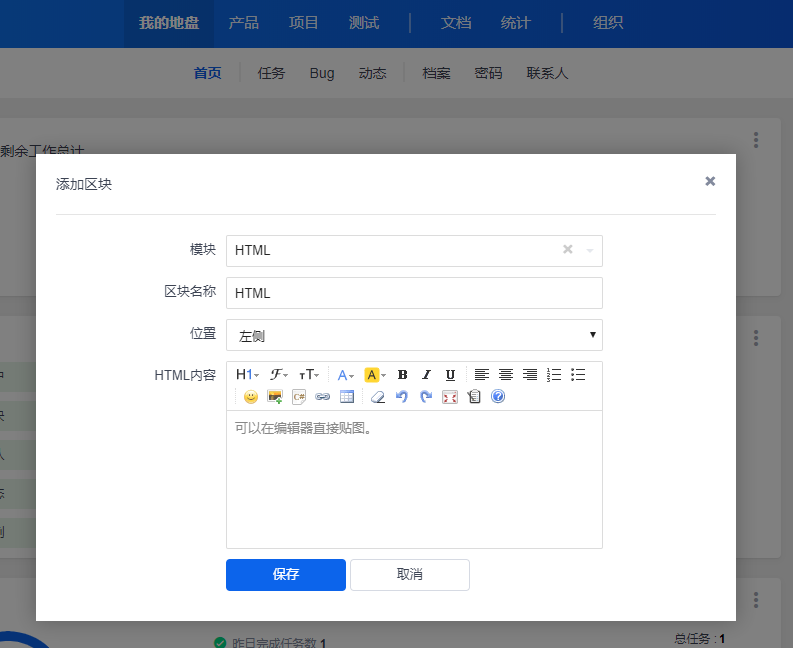Click the eraser to remove formatting
Screen dimensions: 793x648
coord(377,397)
